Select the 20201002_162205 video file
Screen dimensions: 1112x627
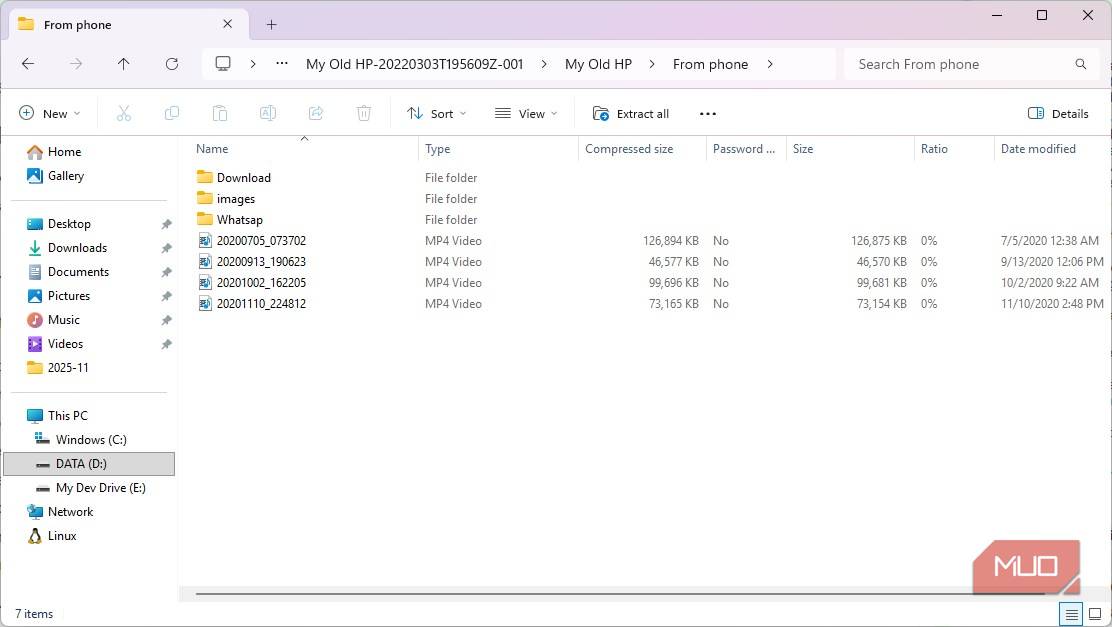tap(261, 283)
